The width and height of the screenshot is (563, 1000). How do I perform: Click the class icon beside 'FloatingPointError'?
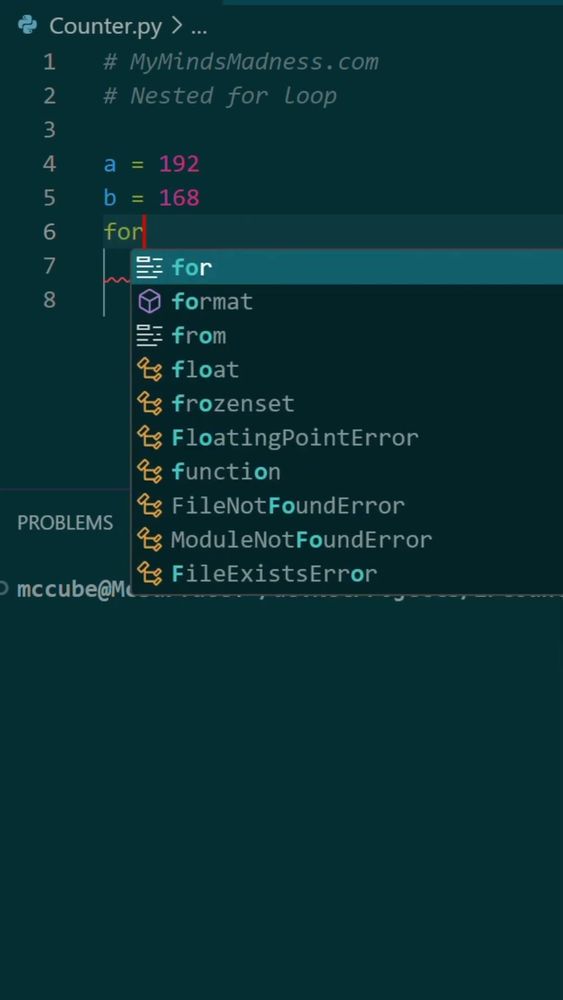[150, 438]
